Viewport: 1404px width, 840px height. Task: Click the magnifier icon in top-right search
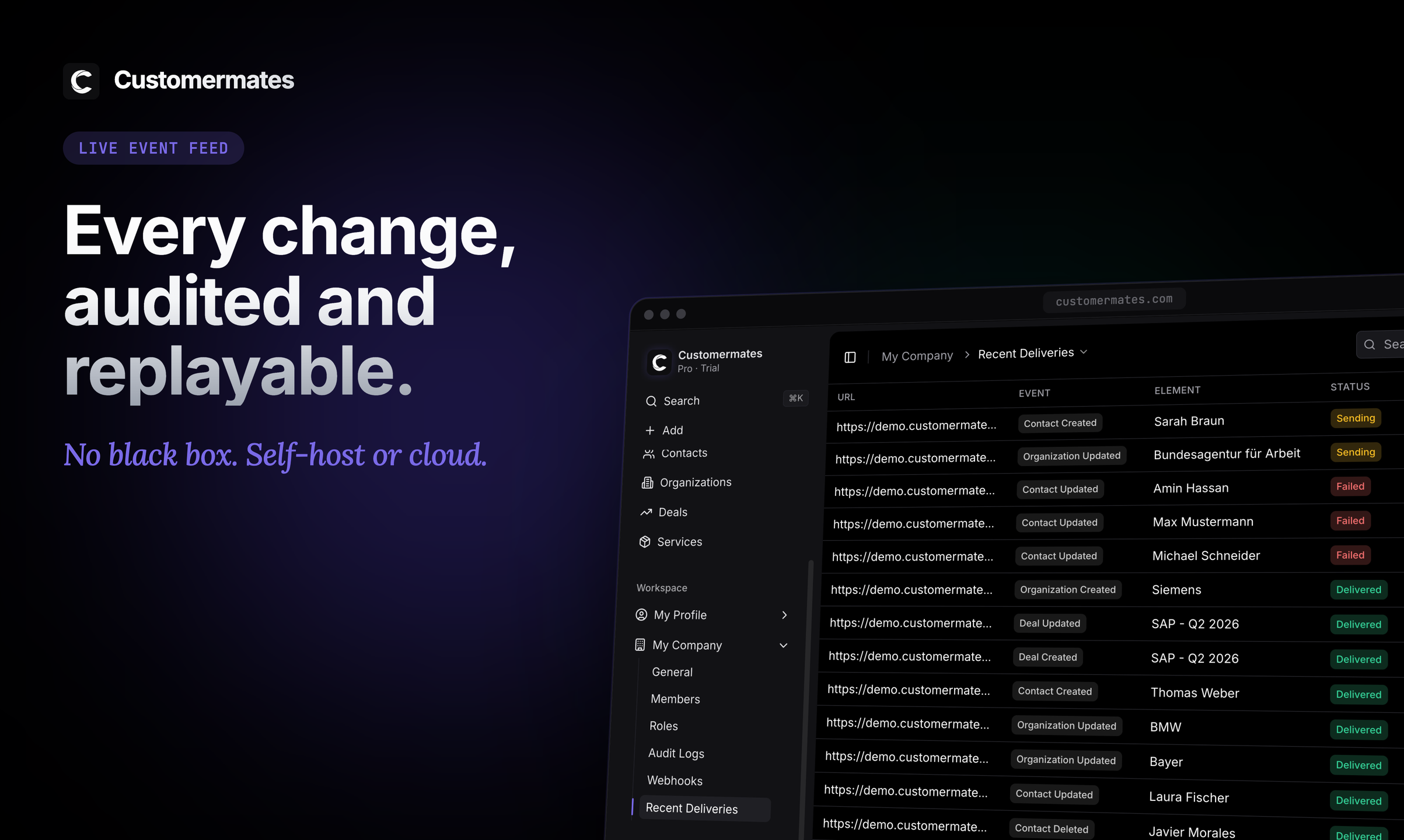pos(1370,345)
